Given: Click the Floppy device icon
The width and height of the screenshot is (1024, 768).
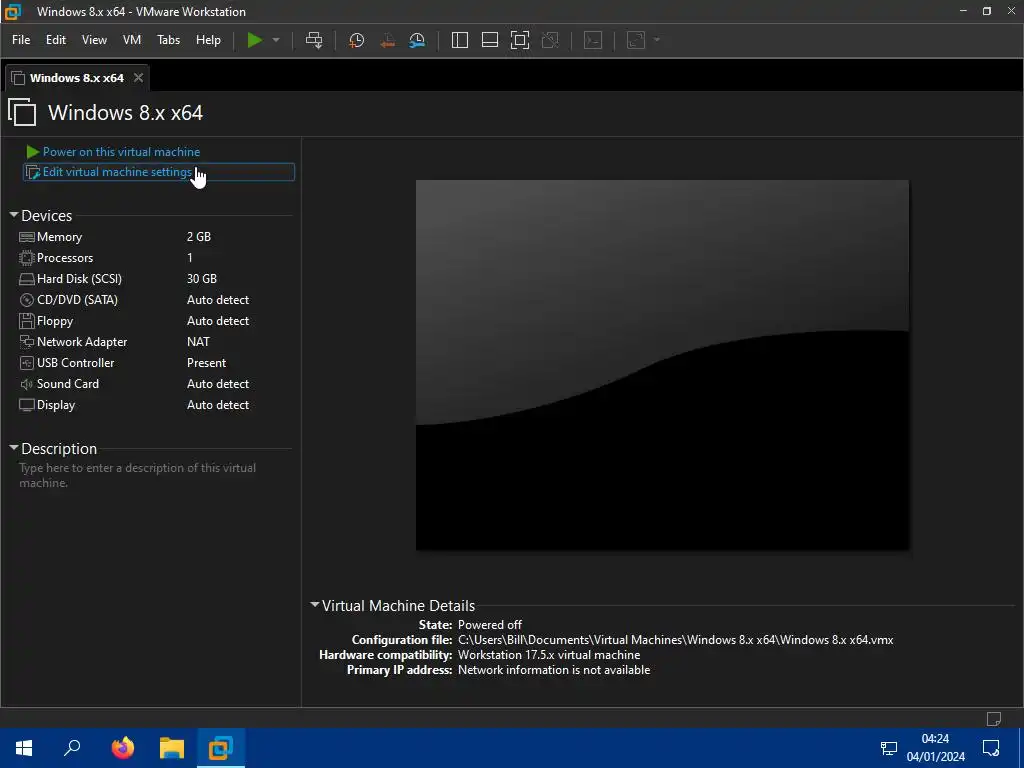Looking at the screenshot, I should click(27, 321).
